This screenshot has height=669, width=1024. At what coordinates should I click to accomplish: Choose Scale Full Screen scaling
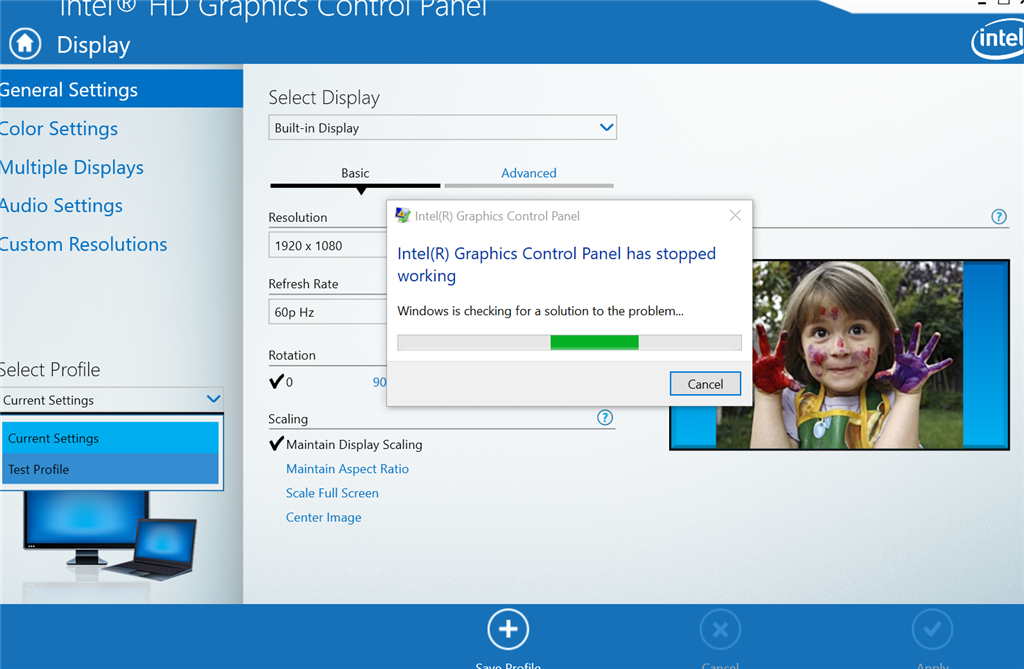[x=332, y=493]
